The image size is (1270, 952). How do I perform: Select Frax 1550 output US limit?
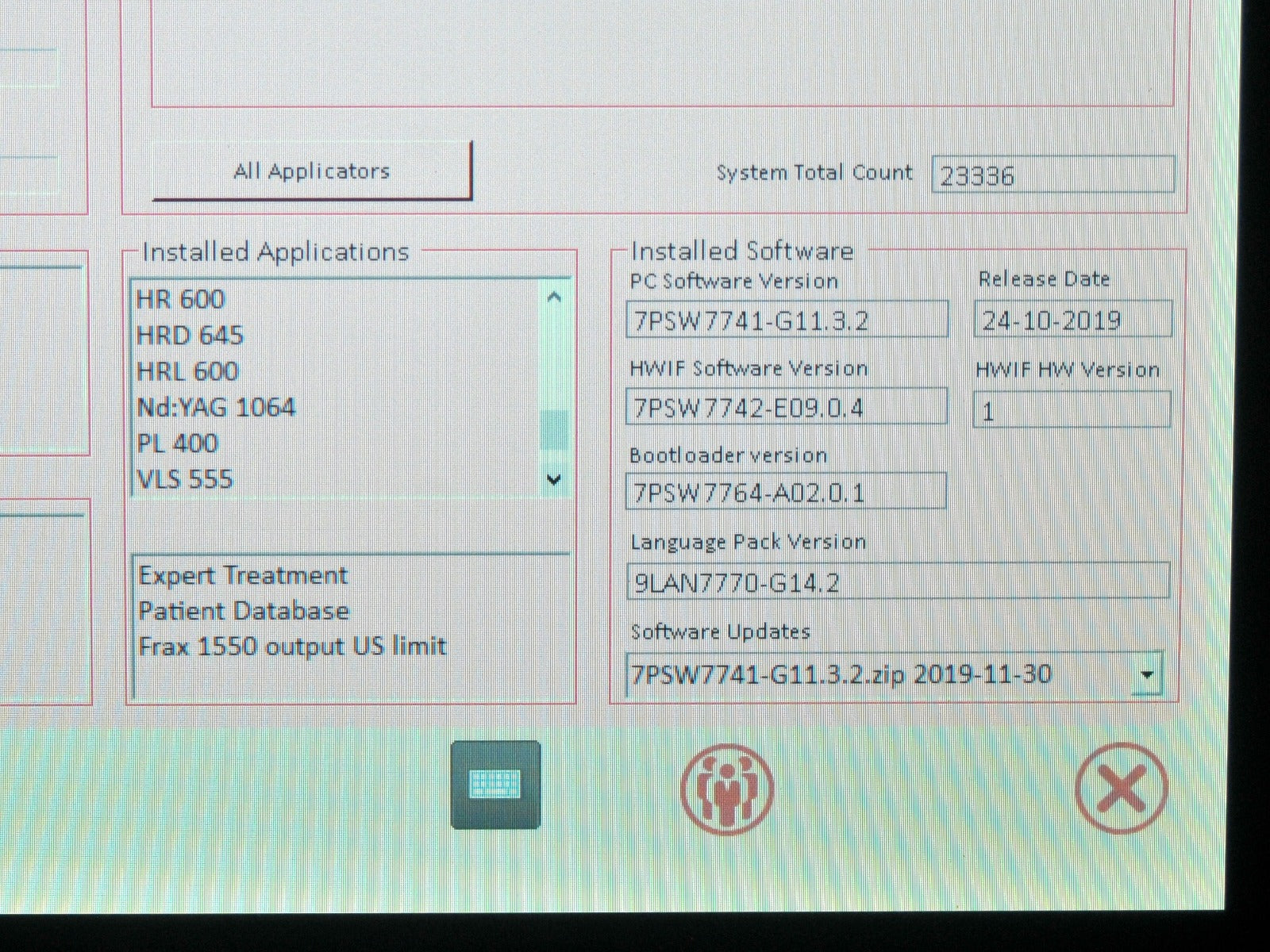(292, 647)
